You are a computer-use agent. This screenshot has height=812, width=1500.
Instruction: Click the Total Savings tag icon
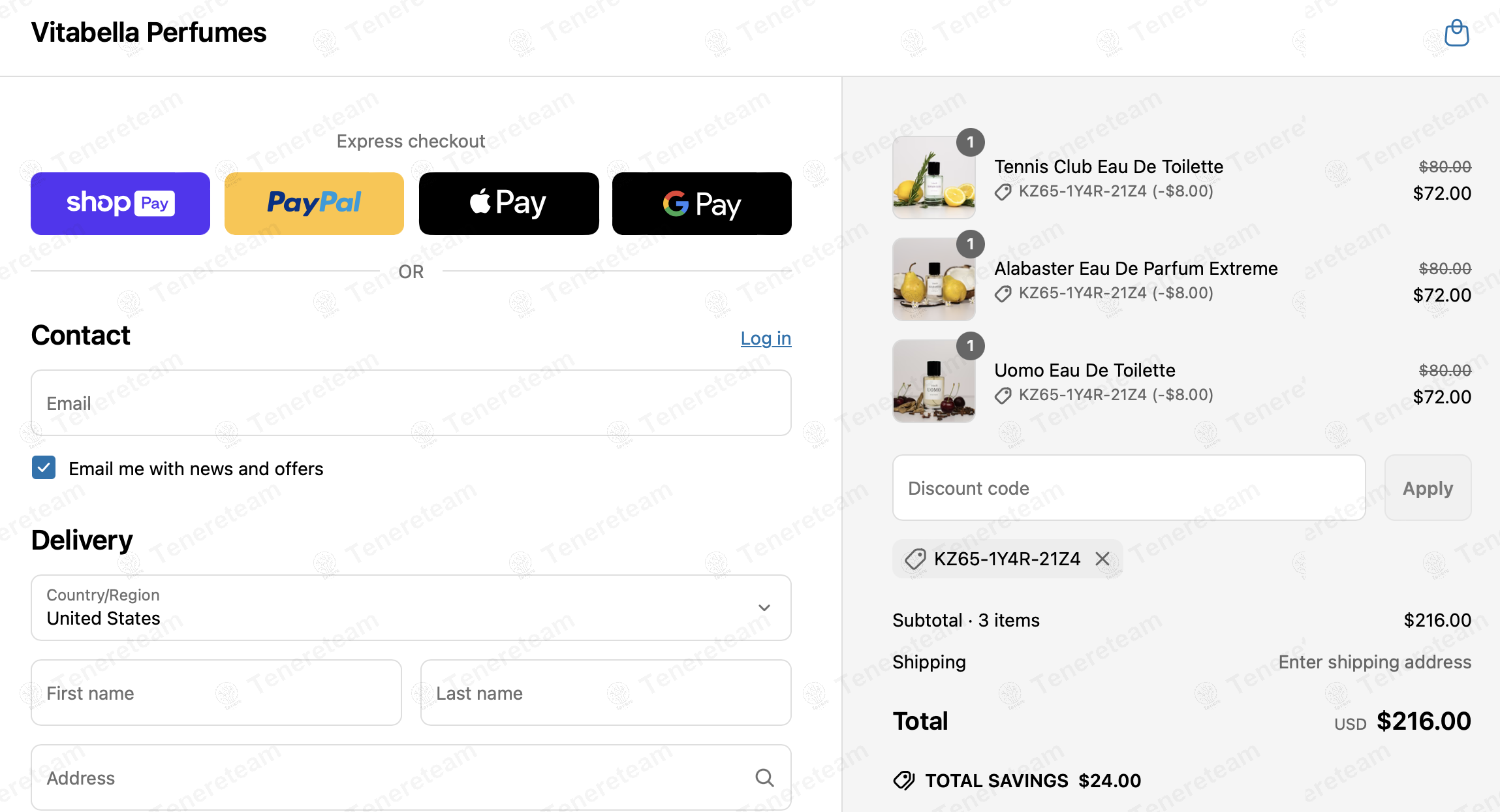(904, 780)
